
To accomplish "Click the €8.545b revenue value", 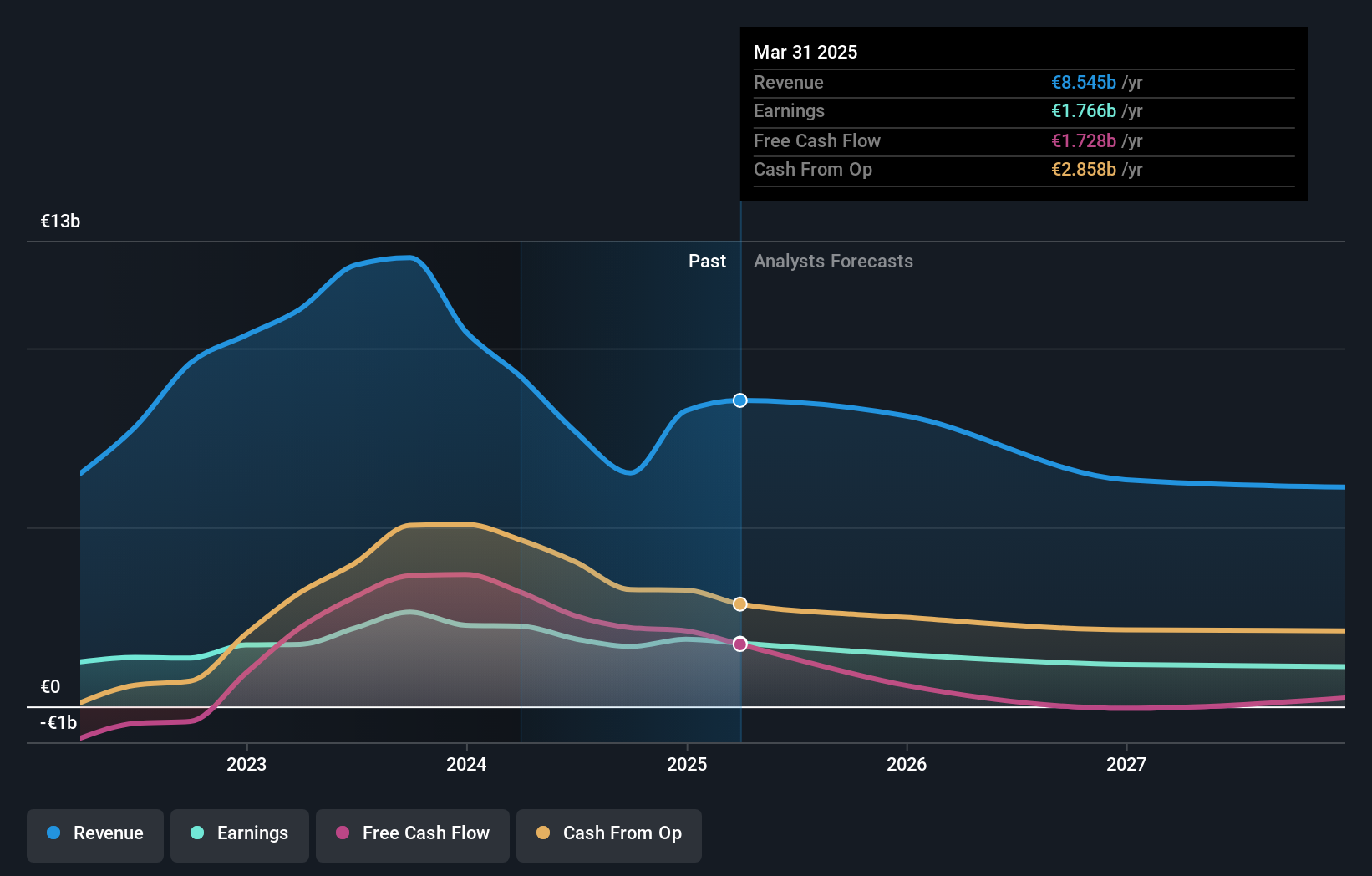I will 1084,82.
